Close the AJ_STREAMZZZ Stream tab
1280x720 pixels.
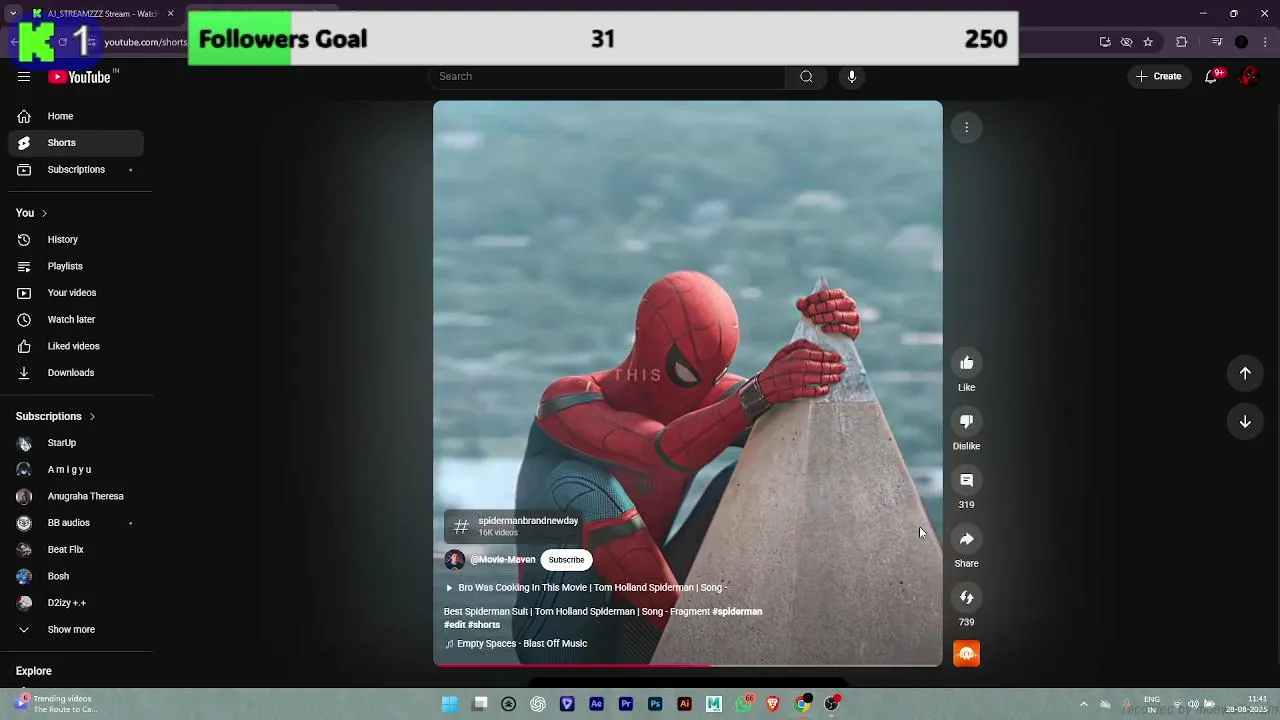pos(171,14)
